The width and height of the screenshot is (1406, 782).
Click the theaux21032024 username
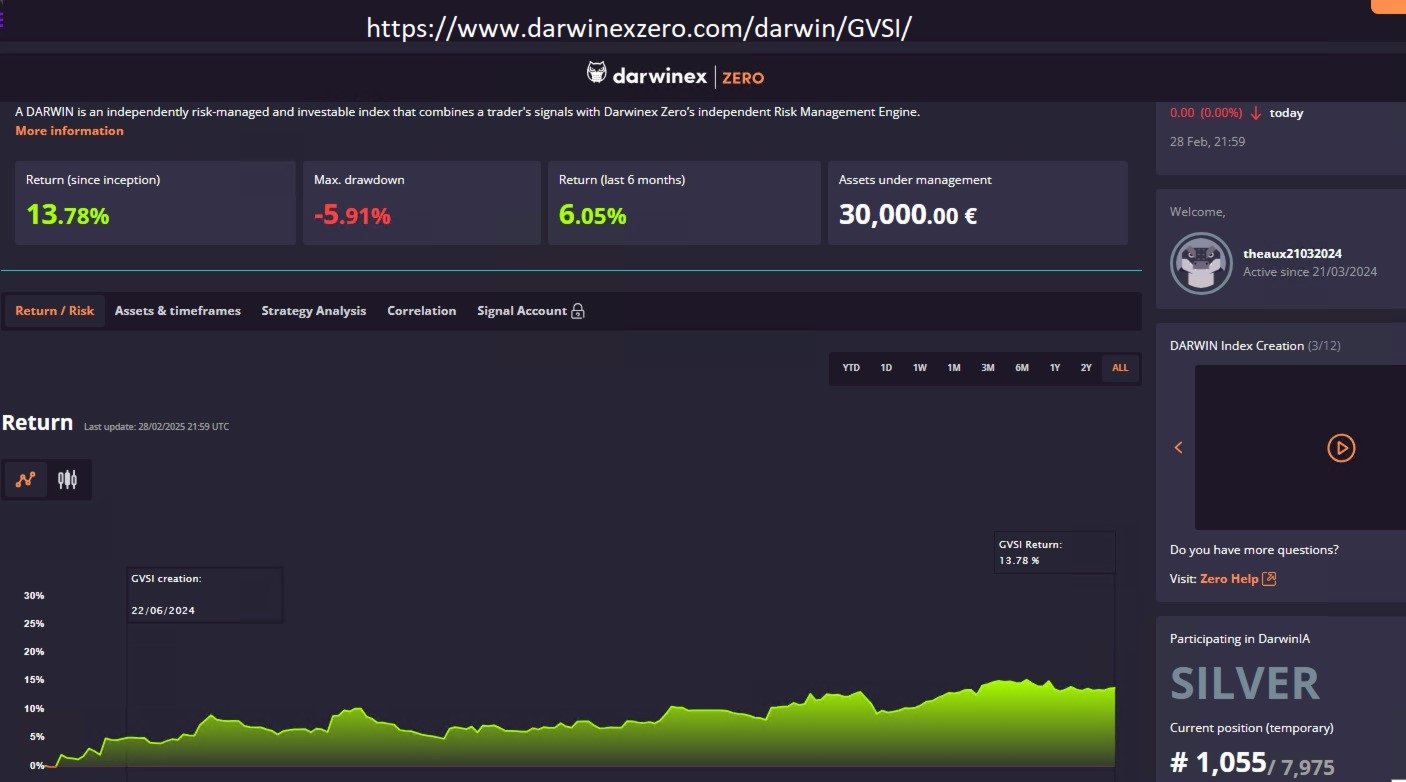[1293, 254]
